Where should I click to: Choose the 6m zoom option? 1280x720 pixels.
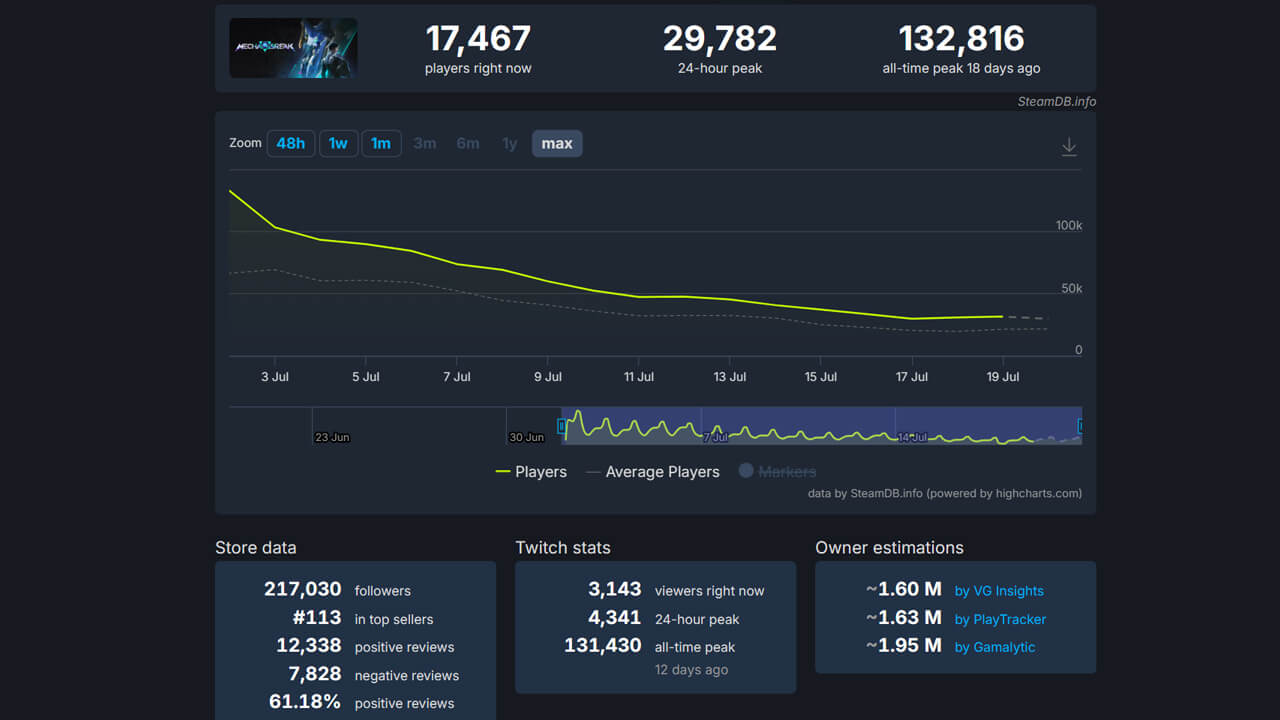click(468, 143)
